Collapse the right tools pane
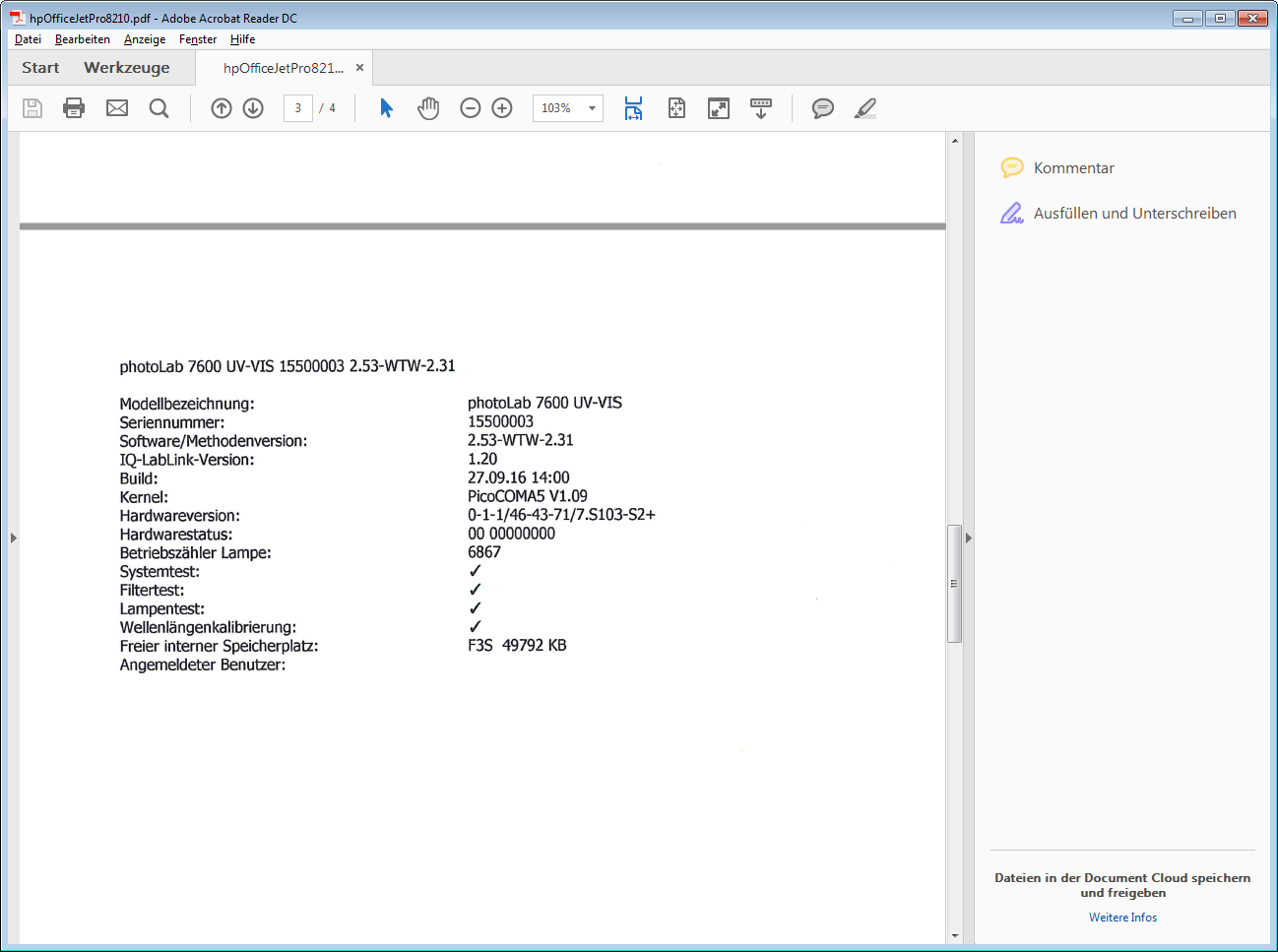 [x=969, y=538]
